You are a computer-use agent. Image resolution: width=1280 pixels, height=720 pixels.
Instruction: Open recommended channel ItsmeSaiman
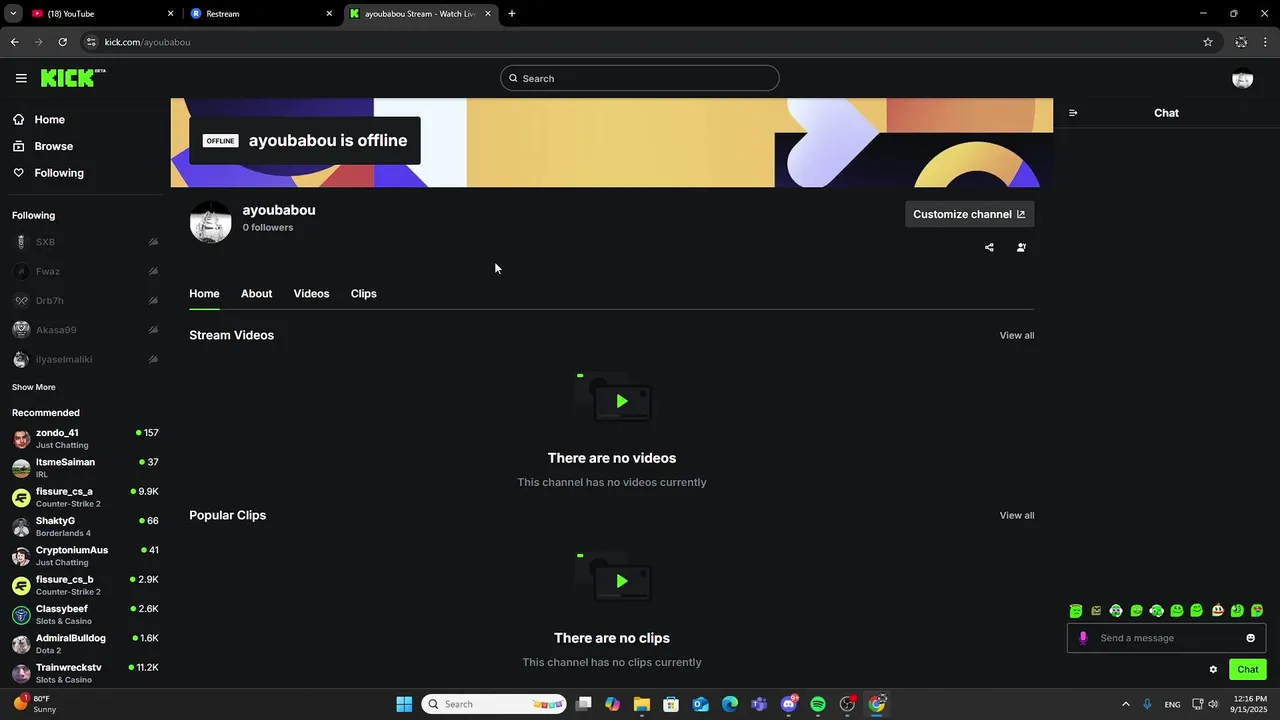click(x=85, y=468)
